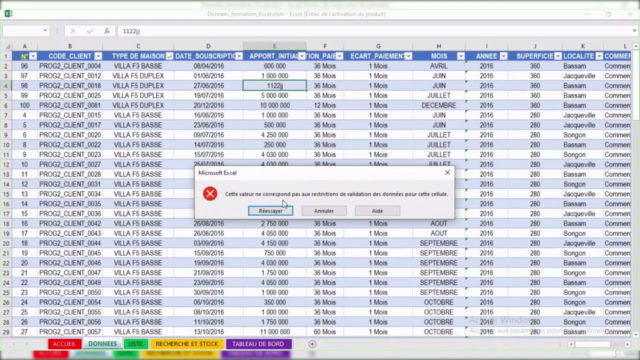Screen dimensions: 640x360
Task: Open Insert Function with the fx icon
Action: click(107, 31)
